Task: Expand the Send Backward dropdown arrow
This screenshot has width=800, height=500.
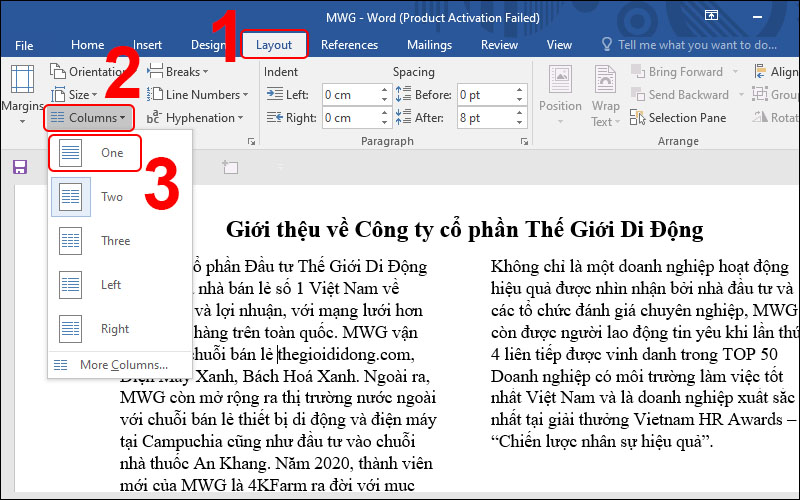Action: (x=741, y=94)
